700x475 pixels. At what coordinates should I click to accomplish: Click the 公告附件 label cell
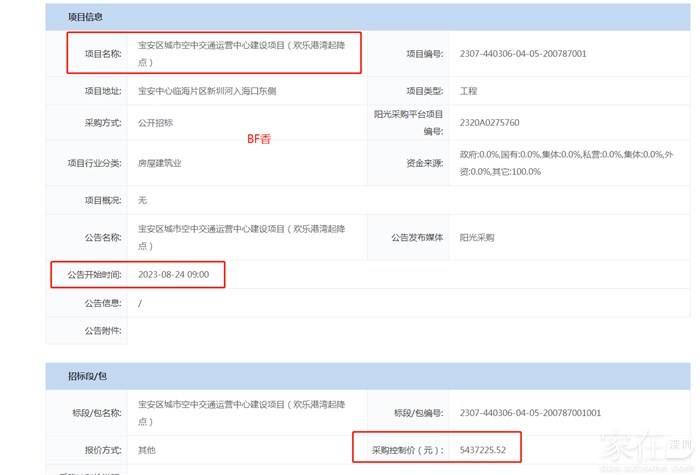click(102, 331)
